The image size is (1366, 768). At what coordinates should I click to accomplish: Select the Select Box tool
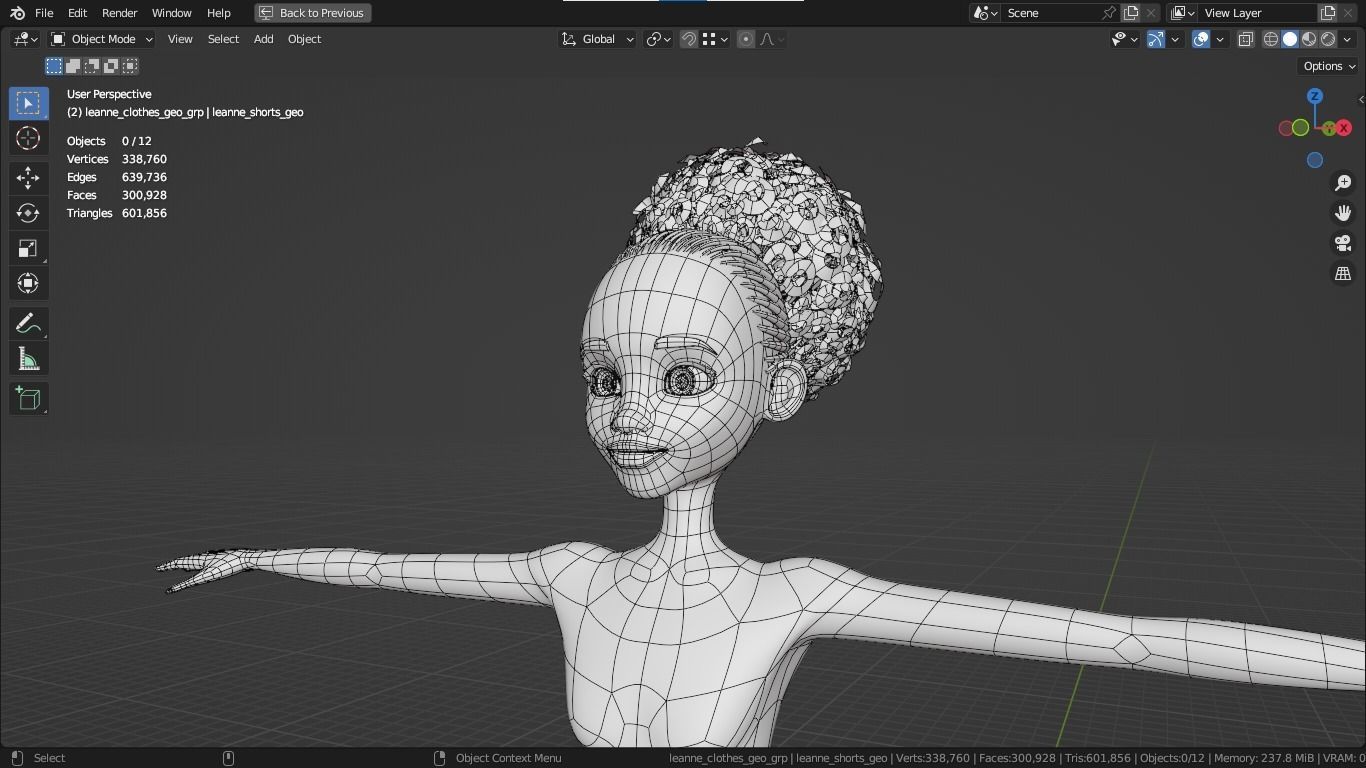(28, 103)
